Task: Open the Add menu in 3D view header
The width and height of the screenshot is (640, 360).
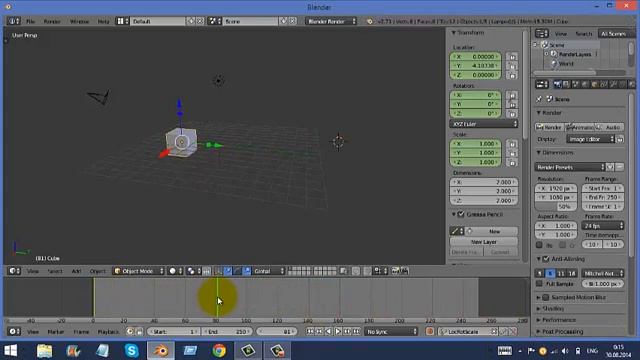Action: (76, 271)
